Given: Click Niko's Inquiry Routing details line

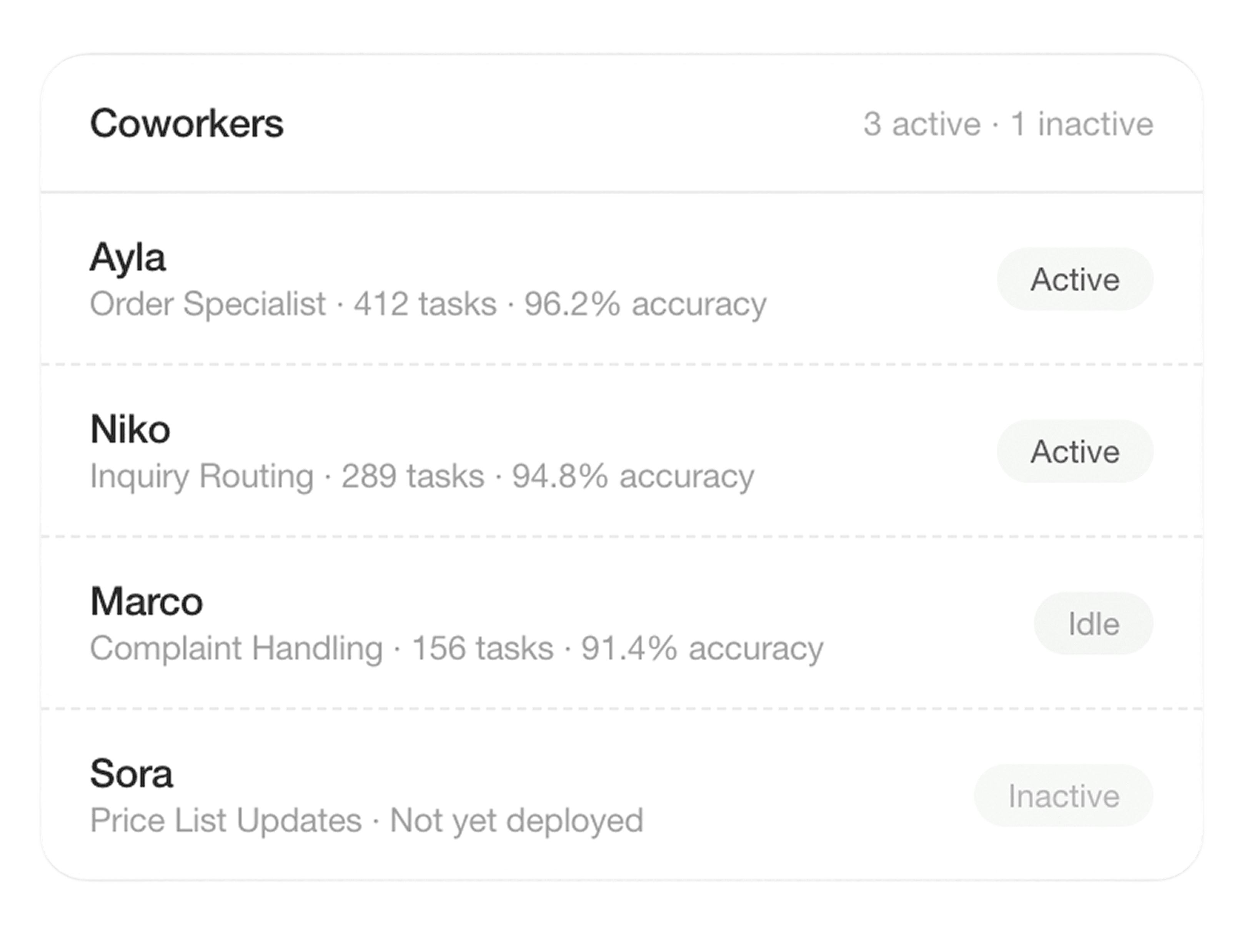Looking at the screenshot, I should 422,477.
